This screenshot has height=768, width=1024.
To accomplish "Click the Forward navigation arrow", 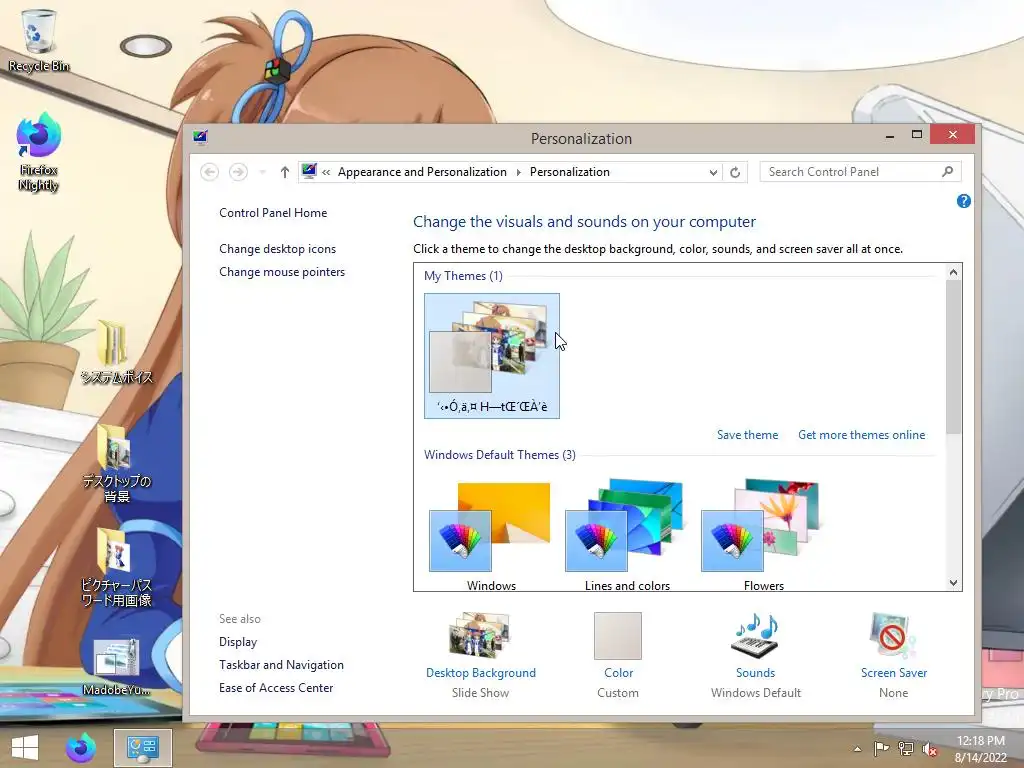I will click(x=238, y=172).
